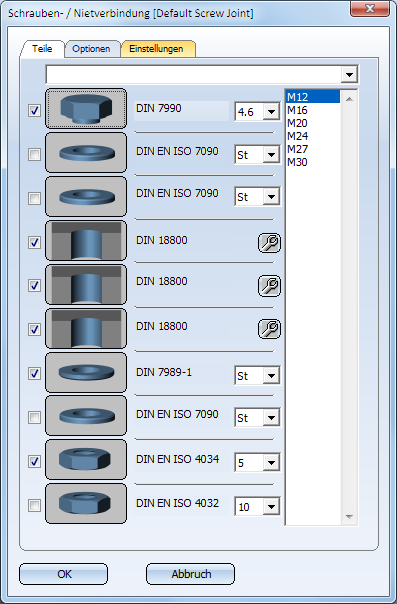Click washer image below the first washer row
Viewport: 397px width, 604px height.
coord(86,196)
